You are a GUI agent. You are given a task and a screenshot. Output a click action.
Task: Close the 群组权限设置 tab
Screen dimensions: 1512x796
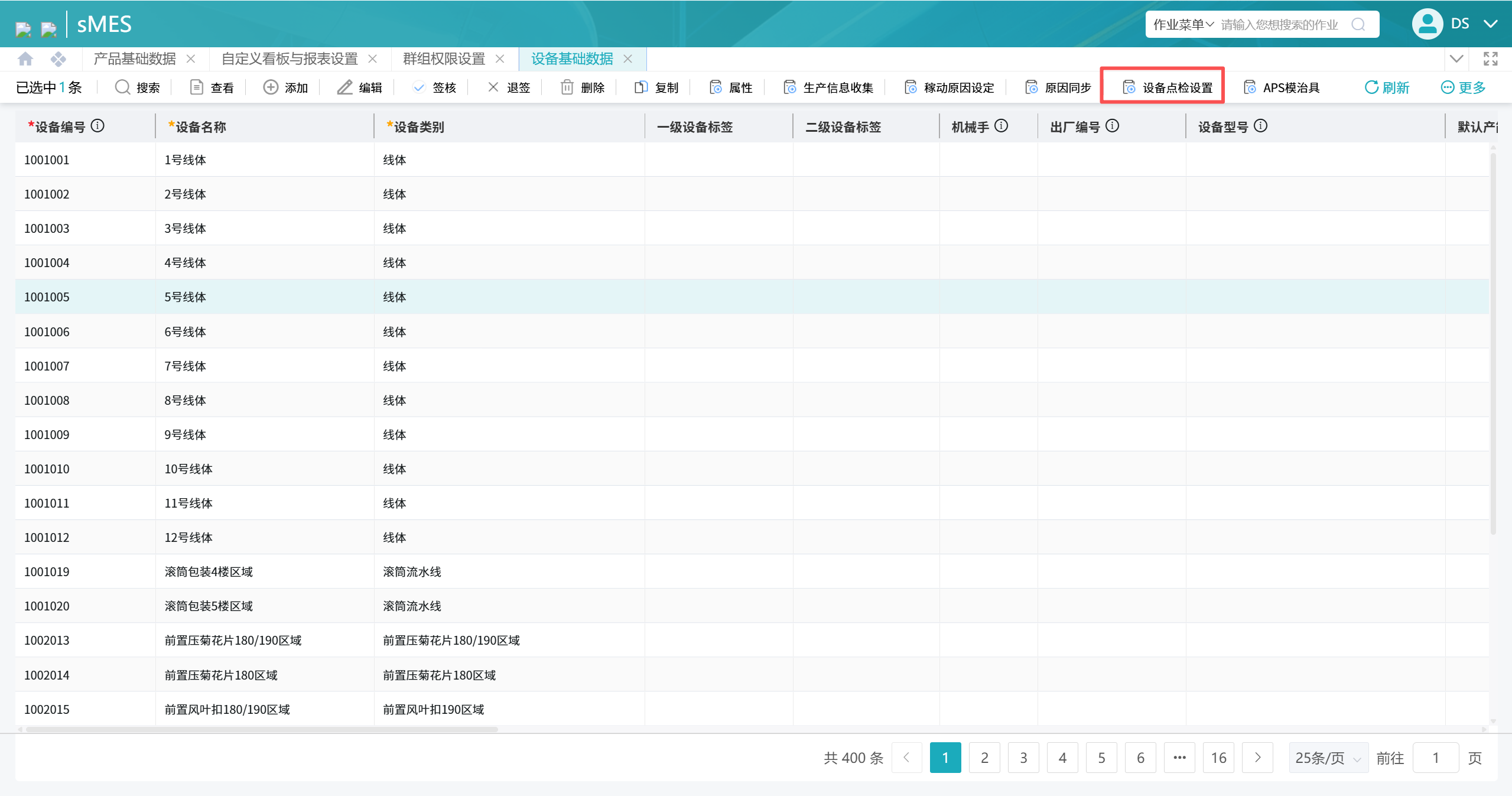coord(500,59)
